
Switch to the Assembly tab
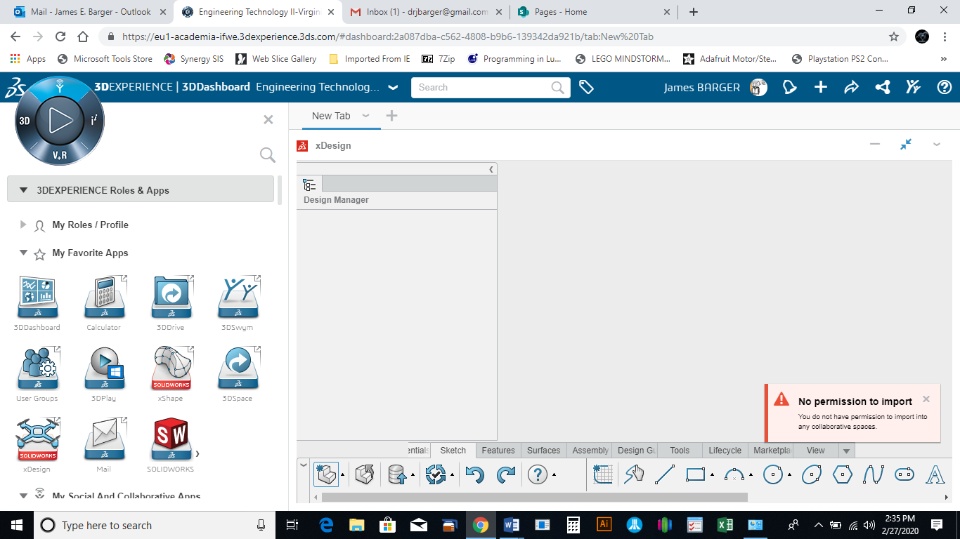[x=589, y=450]
